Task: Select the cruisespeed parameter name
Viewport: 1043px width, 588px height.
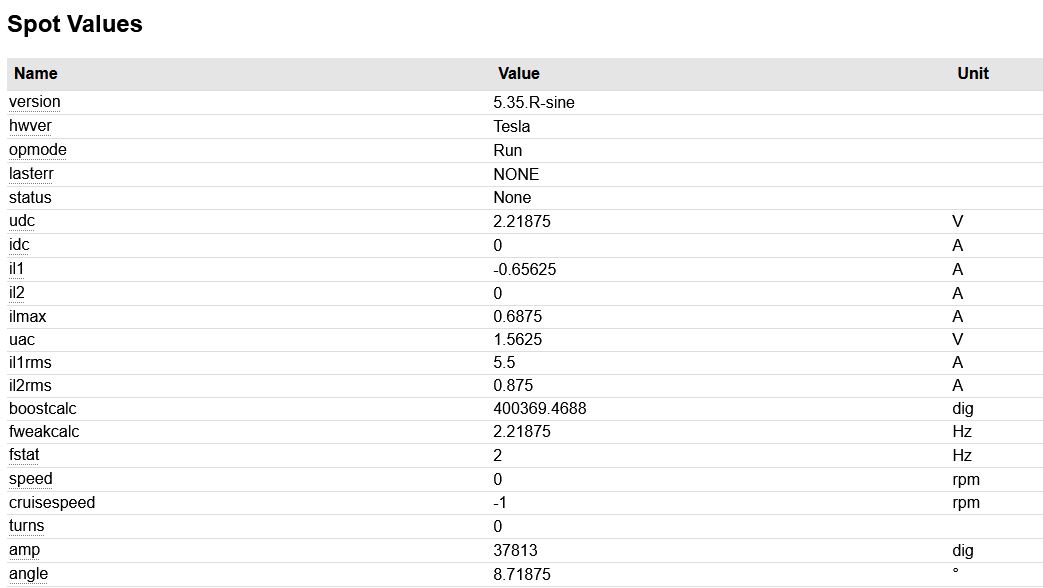Action: coord(52,502)
